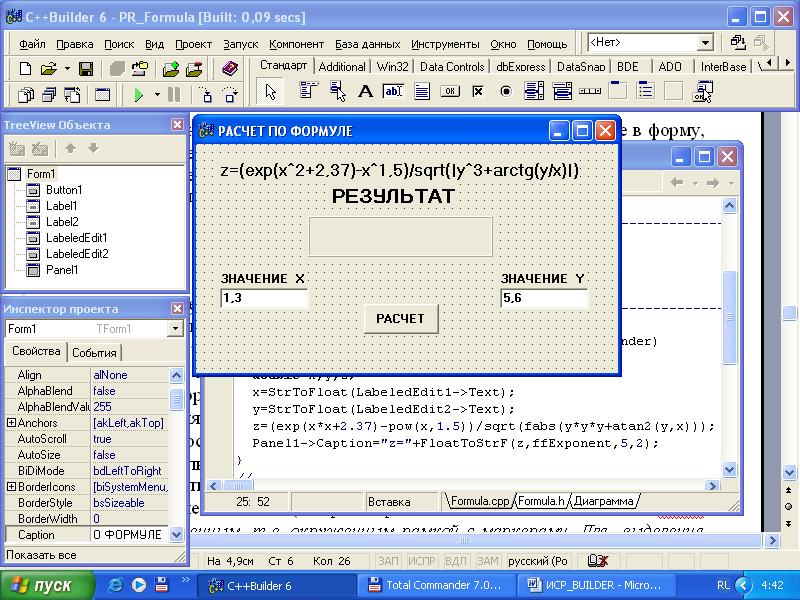Switch to Data Controls palette tab

pyautogui.click(x=452, y=66)
